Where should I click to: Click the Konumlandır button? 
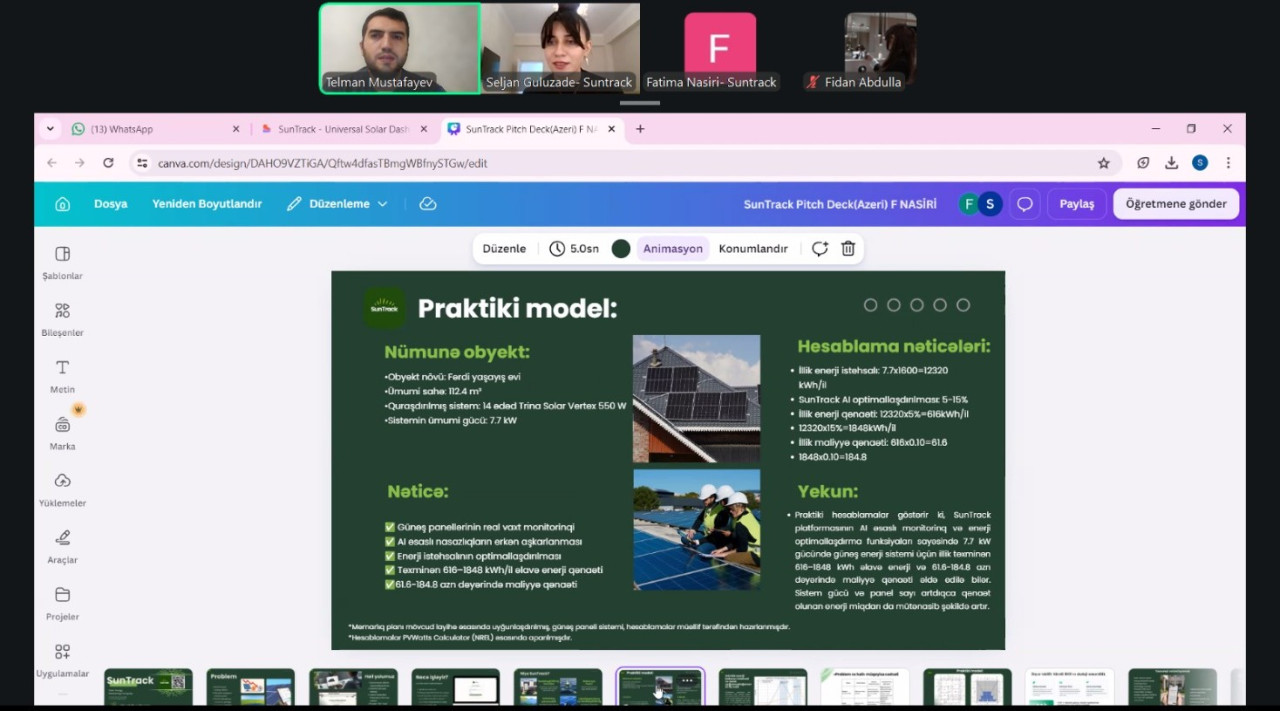(x=753, y=249)
